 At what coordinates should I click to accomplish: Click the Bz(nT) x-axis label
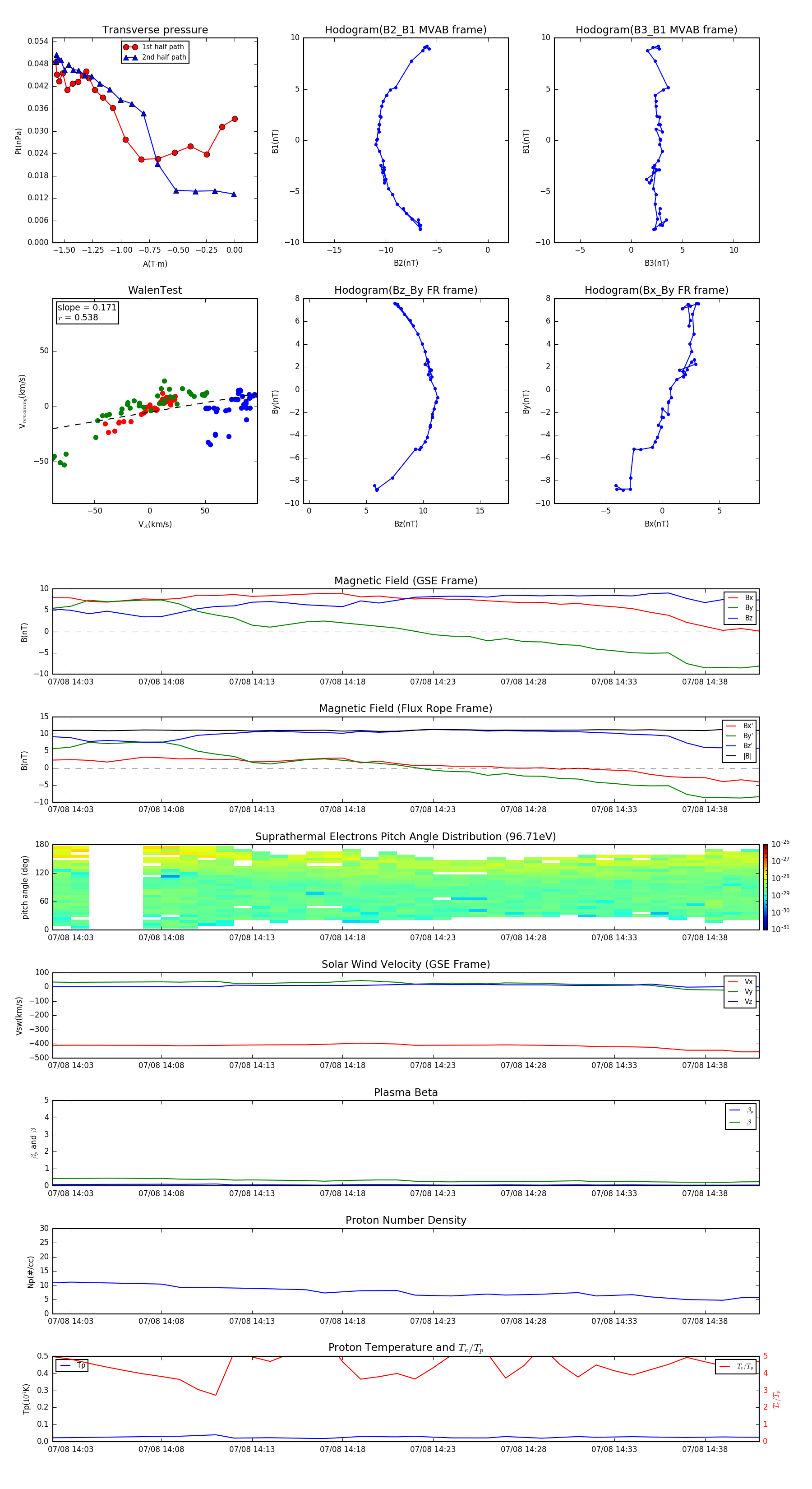click(406, 524)
